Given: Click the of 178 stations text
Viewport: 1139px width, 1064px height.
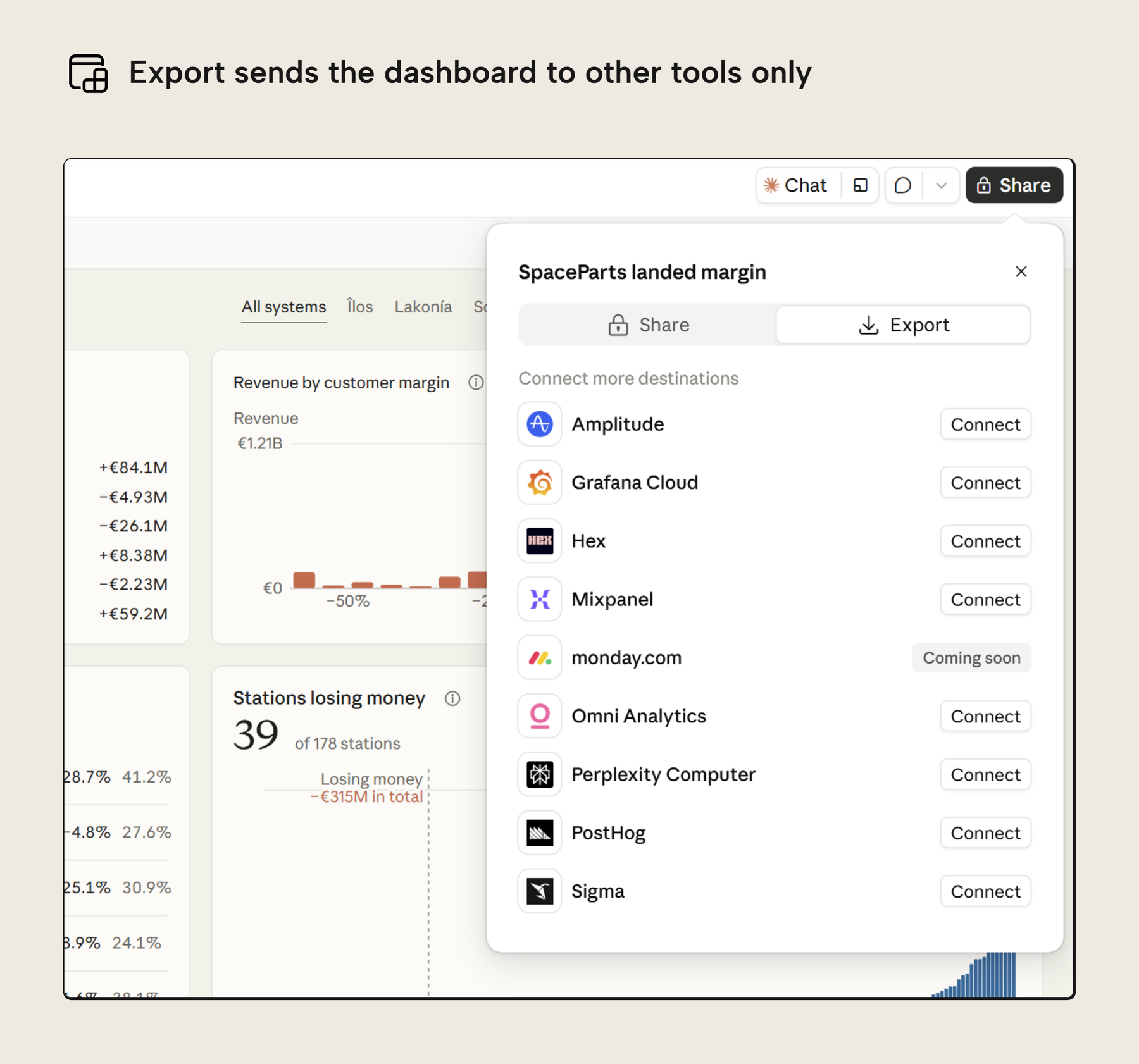Looking at the screenshot, I should 347,743.
